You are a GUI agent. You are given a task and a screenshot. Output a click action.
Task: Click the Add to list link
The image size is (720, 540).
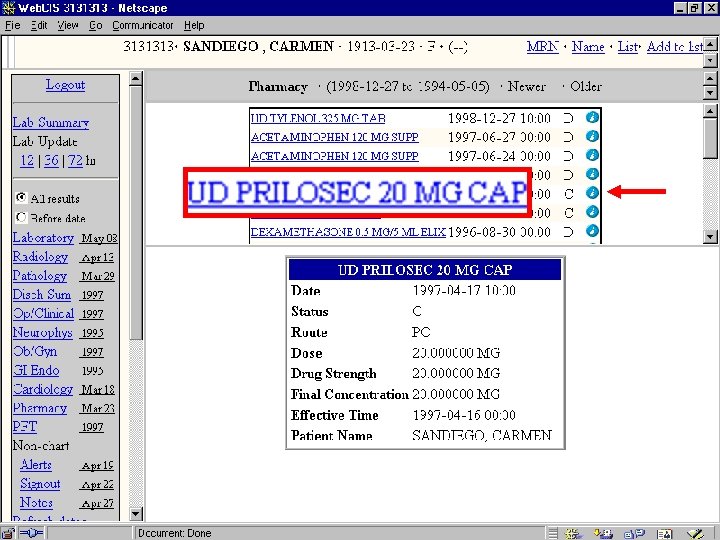point(675,46)
